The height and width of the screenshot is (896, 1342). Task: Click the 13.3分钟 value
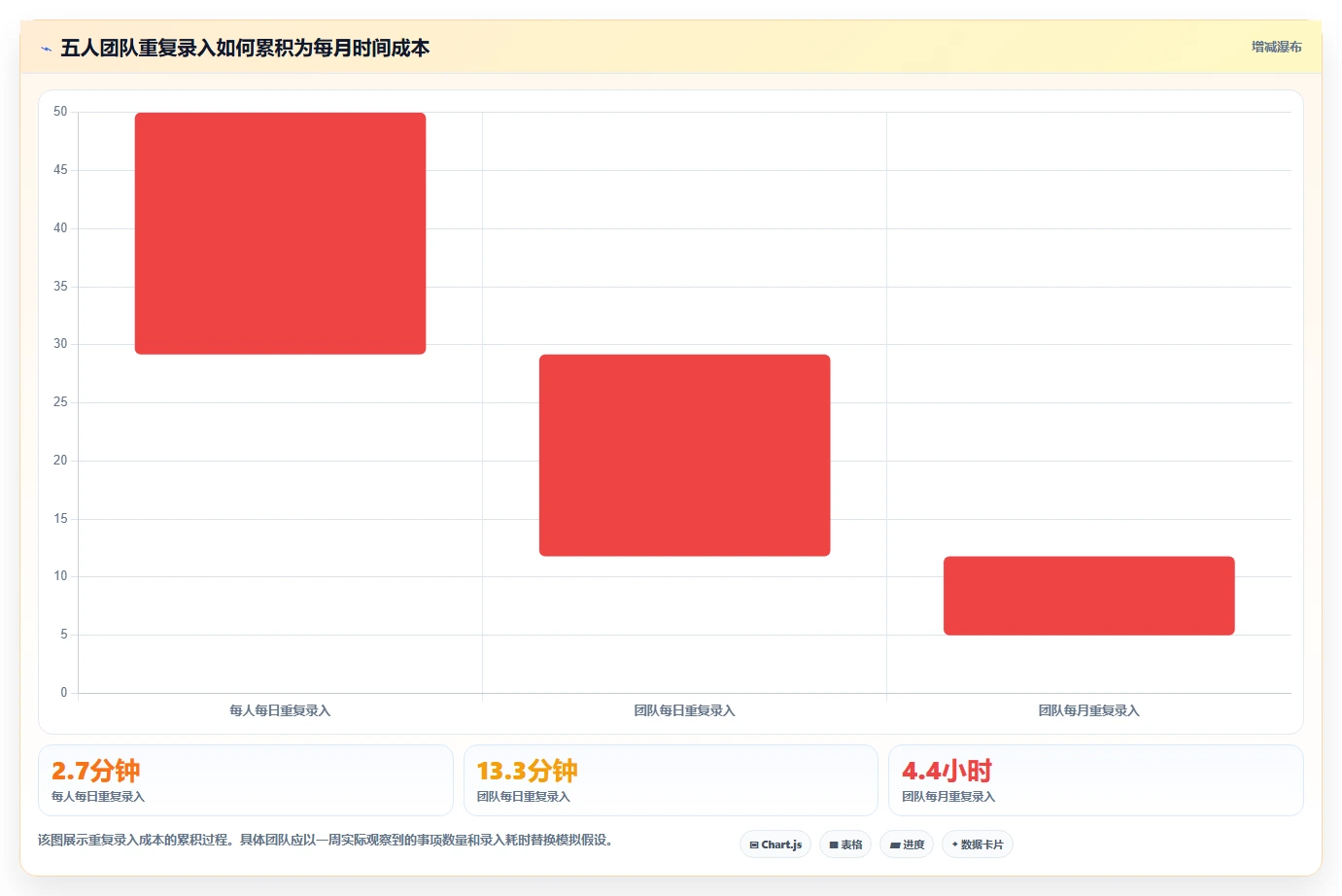(x=527, y=771)
